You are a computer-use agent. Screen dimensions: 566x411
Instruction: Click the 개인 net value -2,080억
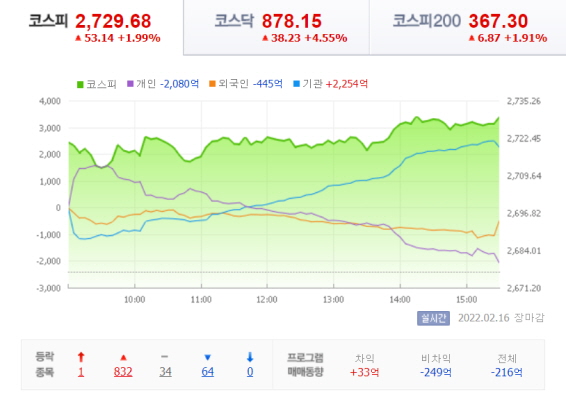coord(179,84)
